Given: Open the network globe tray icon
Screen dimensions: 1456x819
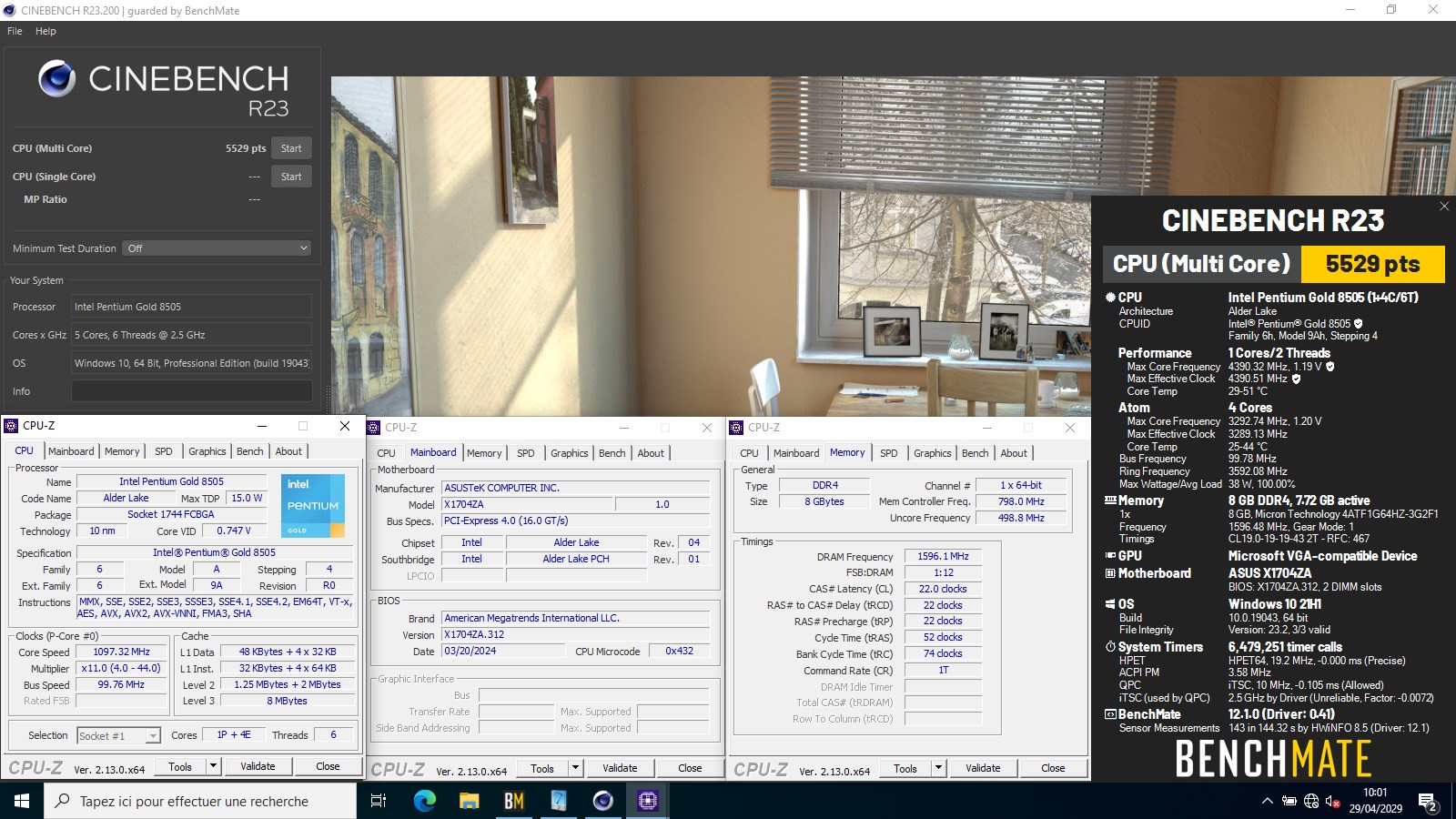Looking at the screenshot, I should point(1310,801).
